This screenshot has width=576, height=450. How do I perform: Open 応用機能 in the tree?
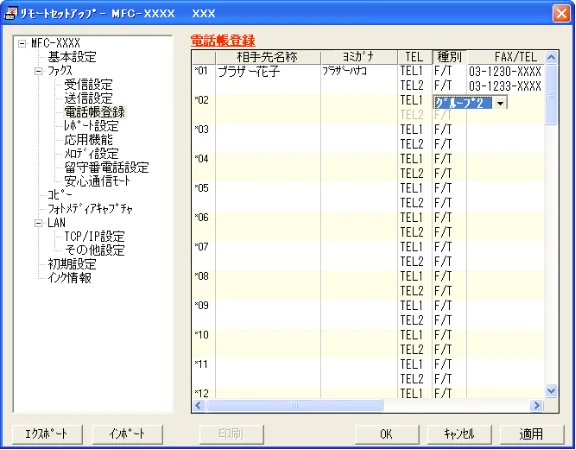(x=88, y=140)
